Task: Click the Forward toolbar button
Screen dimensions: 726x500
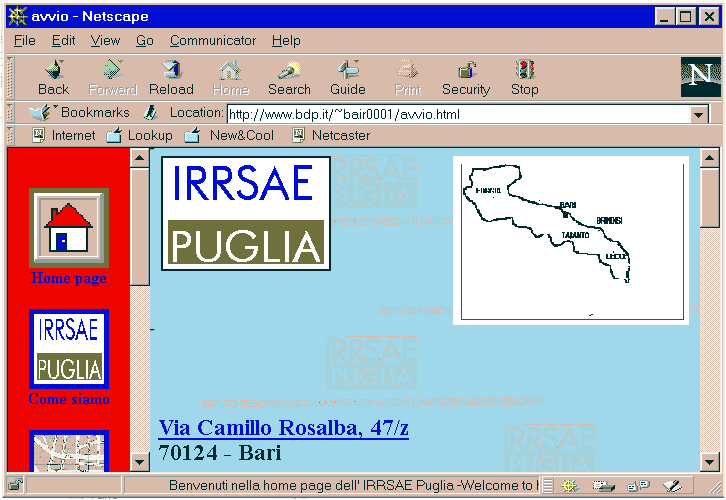Action: (x=113, y=78)
